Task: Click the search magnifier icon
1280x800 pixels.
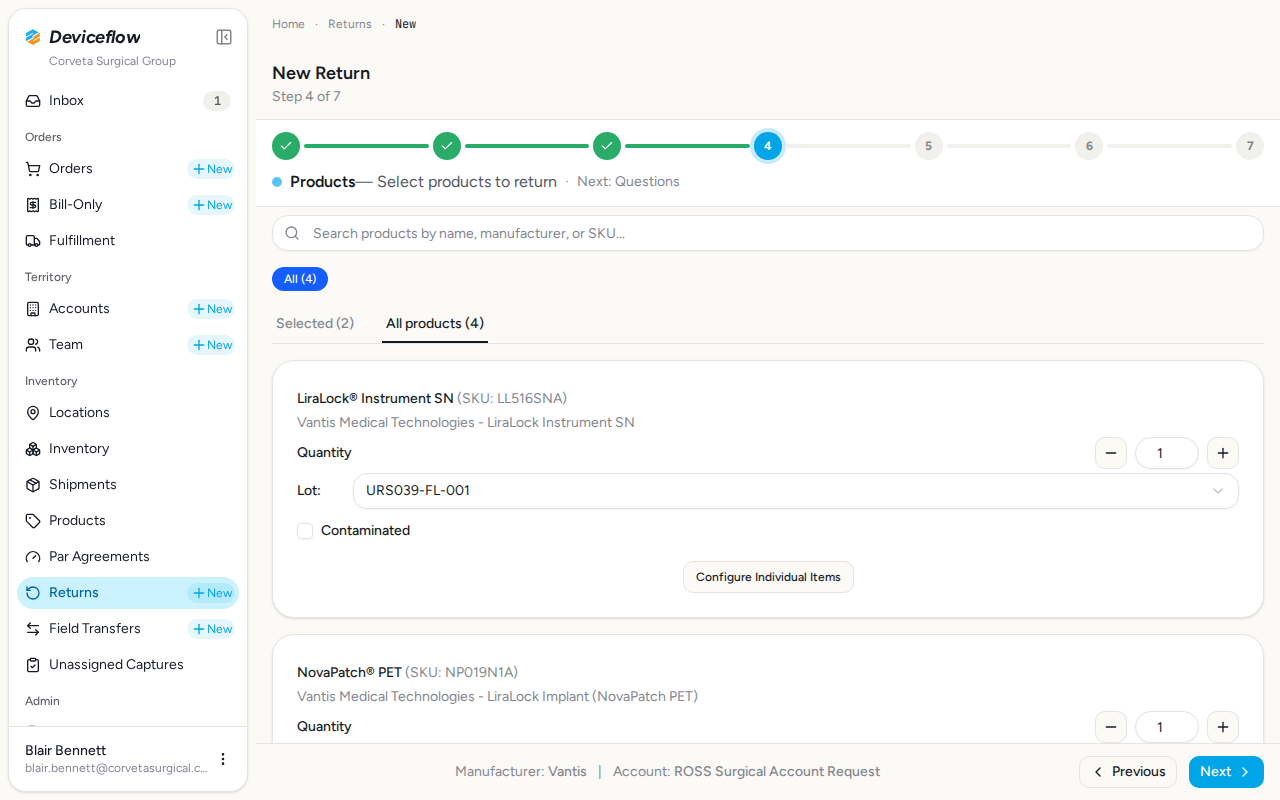Action: [292, 233]
